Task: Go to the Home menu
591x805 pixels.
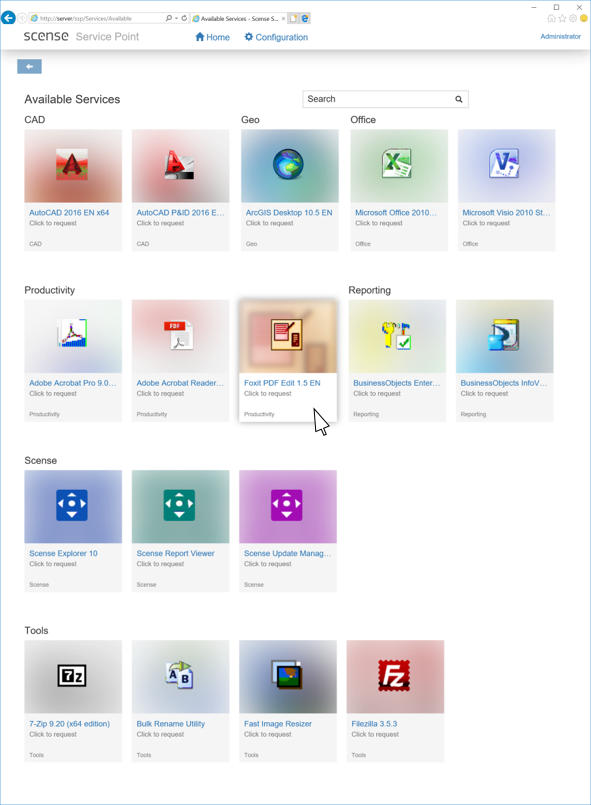Action: (x=213, y=37)
